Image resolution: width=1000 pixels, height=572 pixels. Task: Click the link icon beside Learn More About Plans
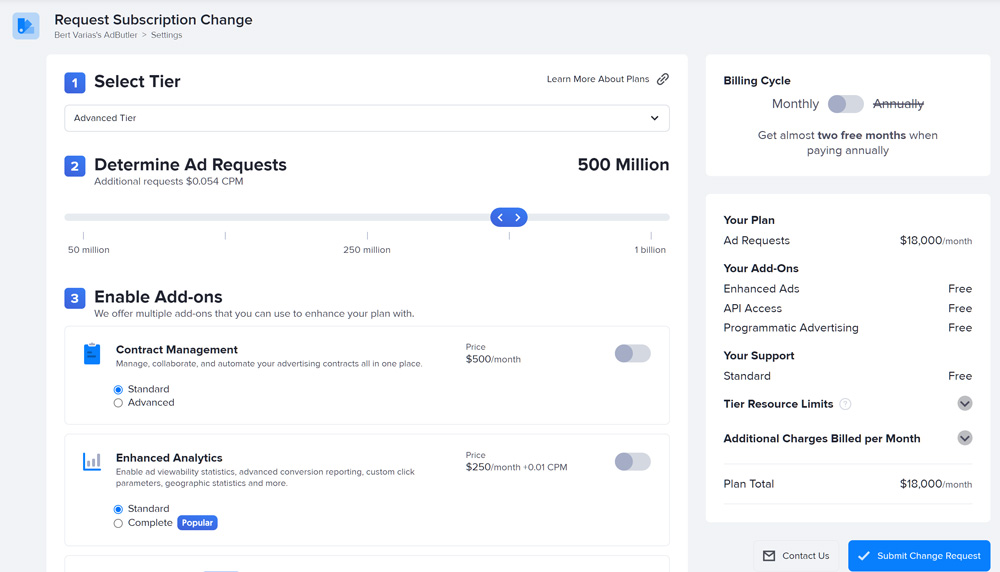[x=663, y=79]
